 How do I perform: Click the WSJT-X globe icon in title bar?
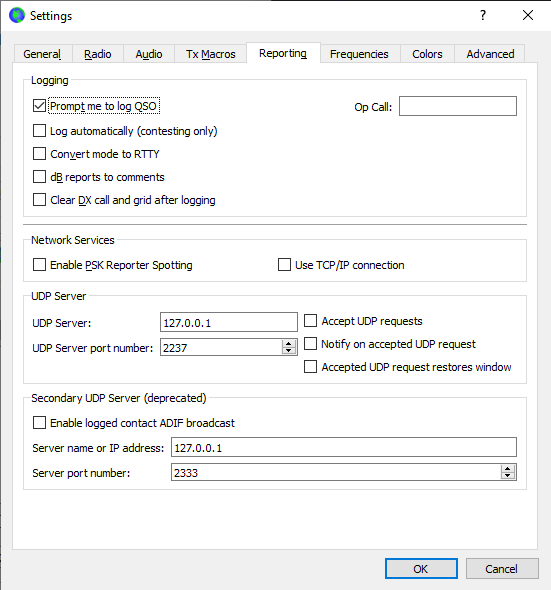coord(17,15)
